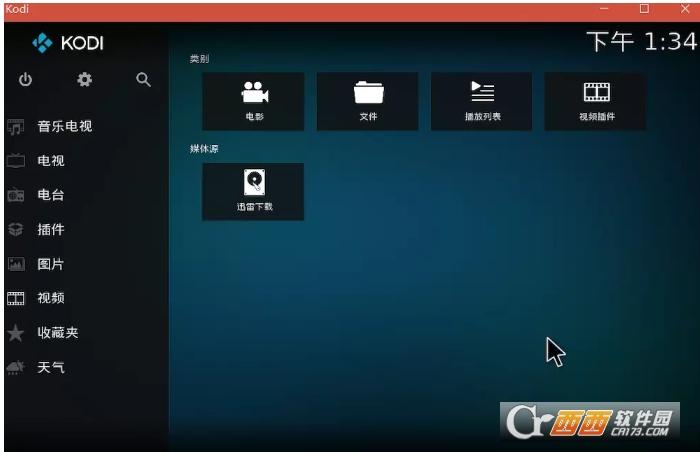This screenshot has width=700, height=452.
Task: Select 图片 menu item
Action: 51,264
